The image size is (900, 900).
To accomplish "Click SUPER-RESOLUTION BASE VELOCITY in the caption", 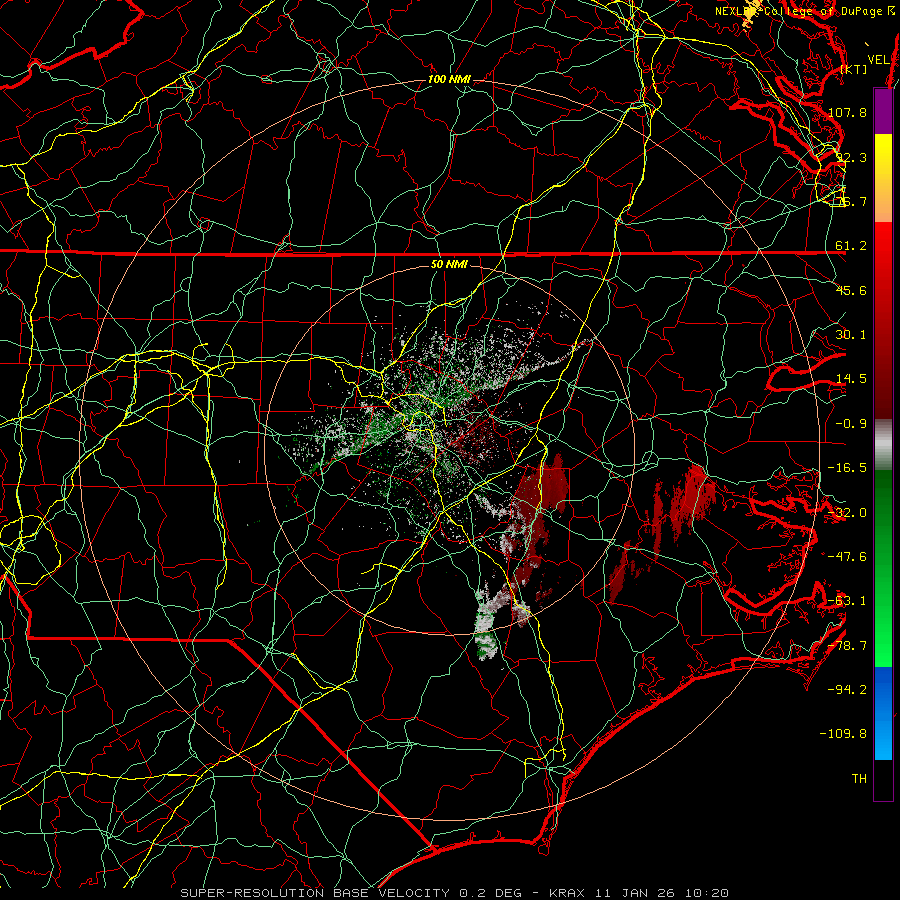I will coord(315,893).
